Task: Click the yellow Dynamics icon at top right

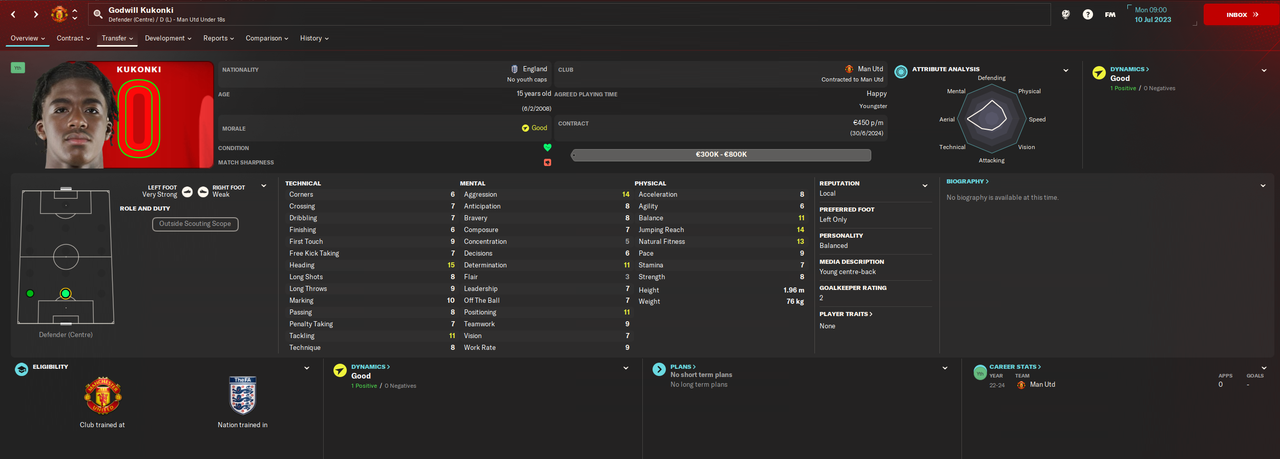Action: (x=1099, y=72)
